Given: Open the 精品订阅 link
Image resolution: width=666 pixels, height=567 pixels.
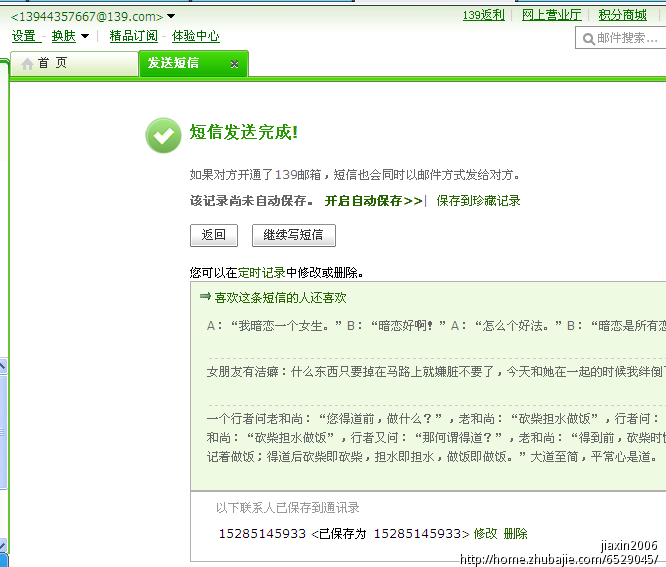Looking at the screenshot, I should coord(133,36).
